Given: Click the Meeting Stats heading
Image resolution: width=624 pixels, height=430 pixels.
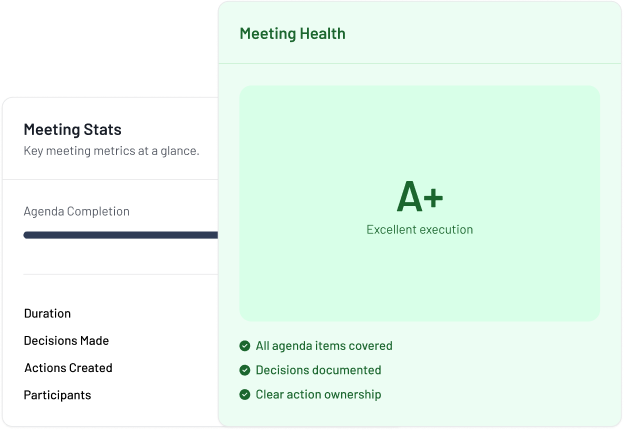Looking at the screenshot, I should tap(72, 130).
